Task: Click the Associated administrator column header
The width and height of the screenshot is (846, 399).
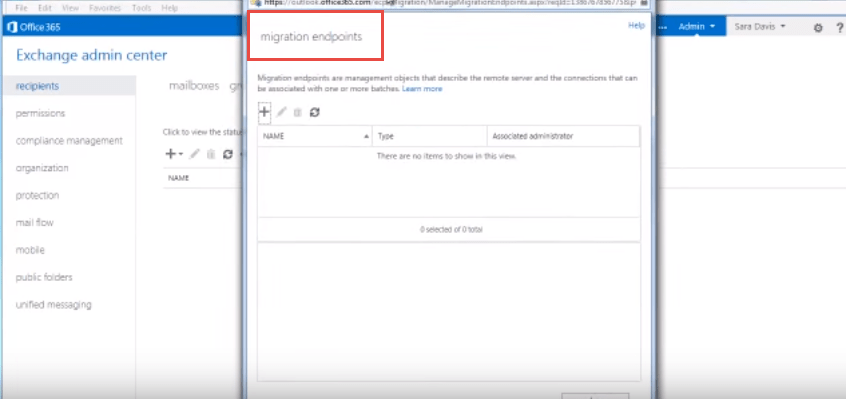Action: click(x=563, y=136)
